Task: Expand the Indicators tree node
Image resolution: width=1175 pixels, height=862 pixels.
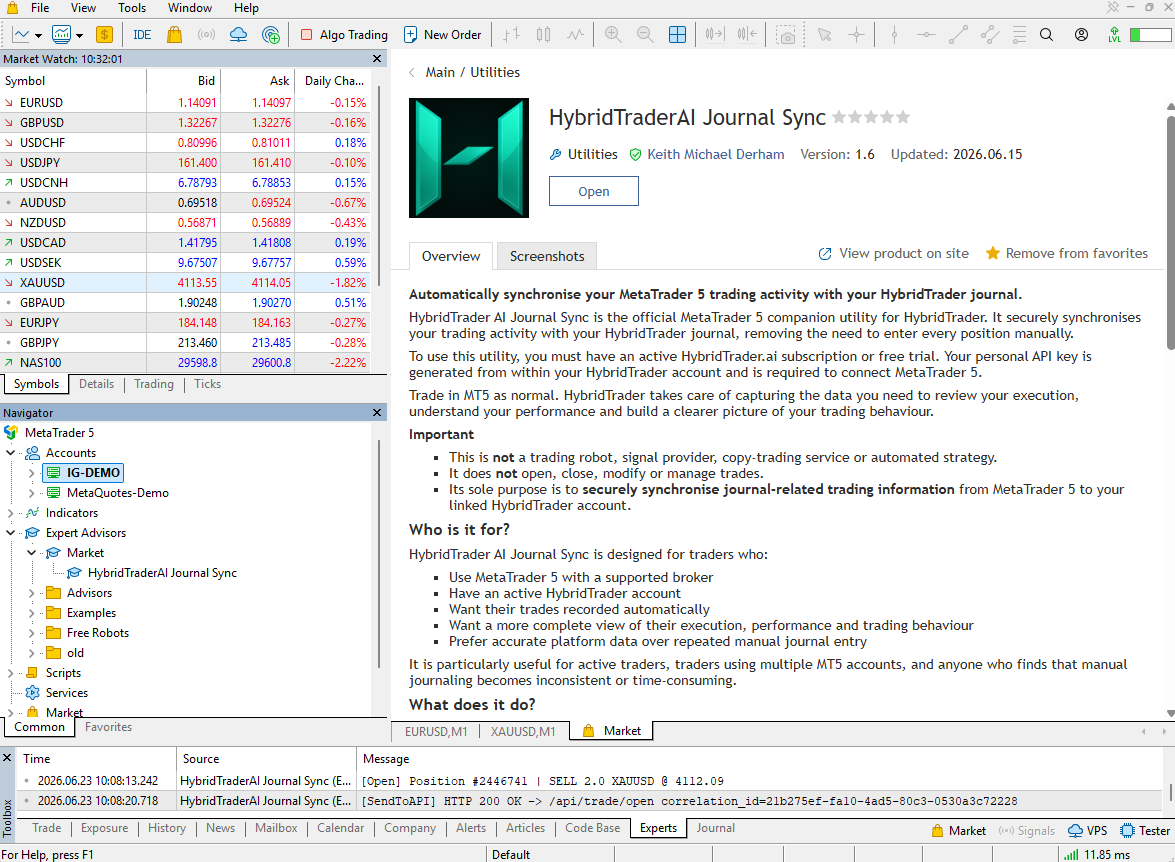Action: 10,513
